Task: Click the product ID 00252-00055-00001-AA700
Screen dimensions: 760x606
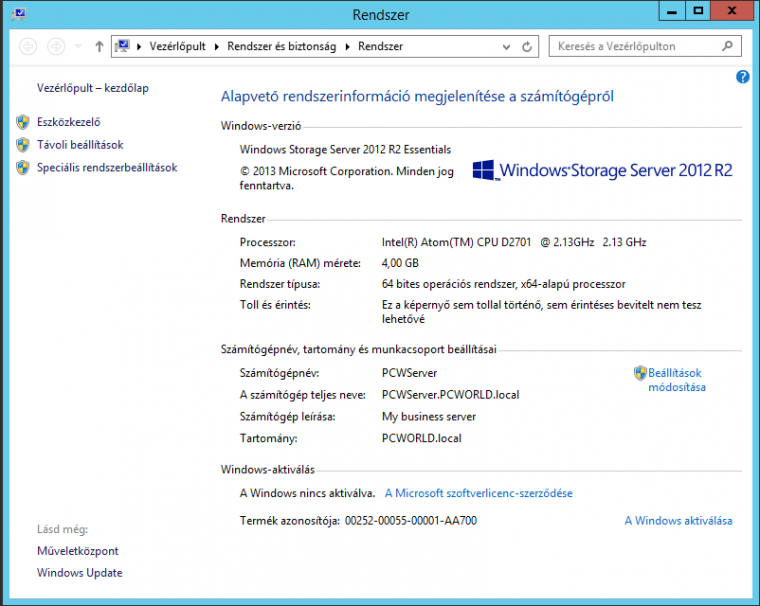Action: click(x=411, y=521)
